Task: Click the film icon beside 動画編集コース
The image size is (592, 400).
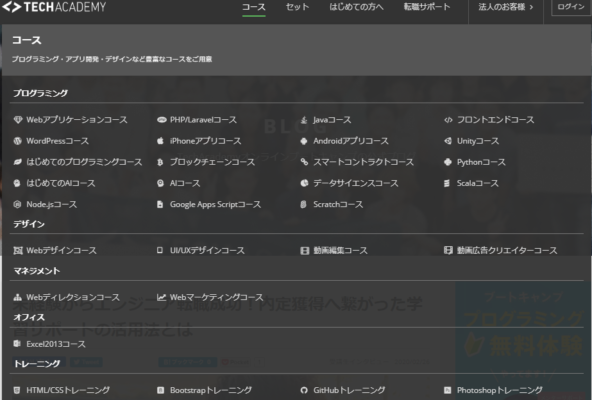Action: click(x=305, y=251)
